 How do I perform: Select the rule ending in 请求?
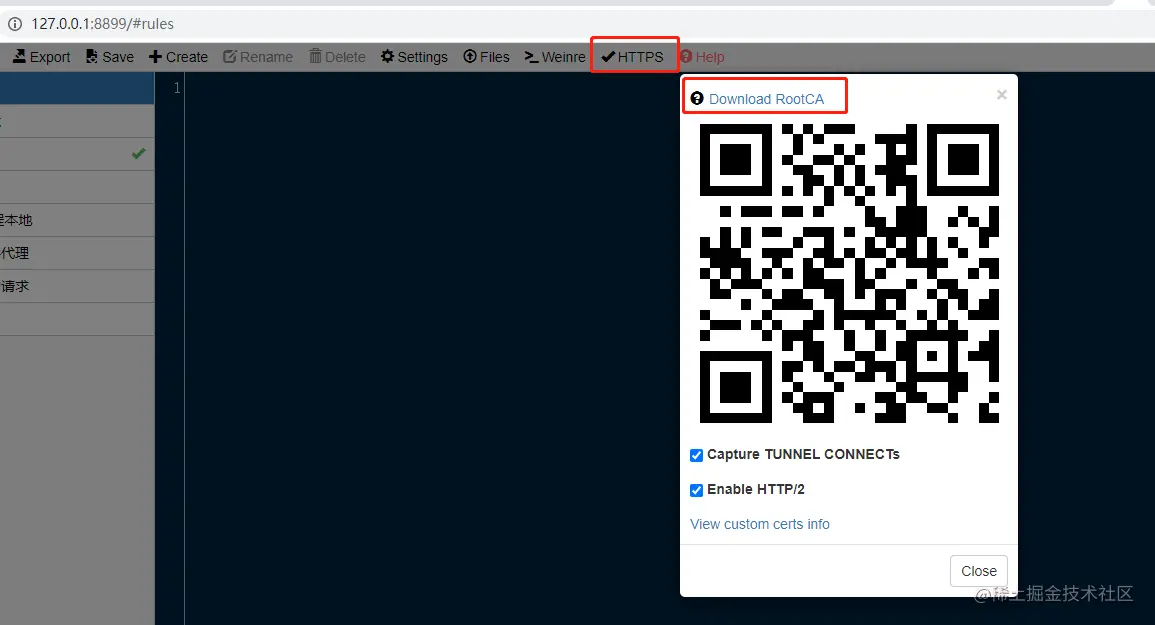77,286
